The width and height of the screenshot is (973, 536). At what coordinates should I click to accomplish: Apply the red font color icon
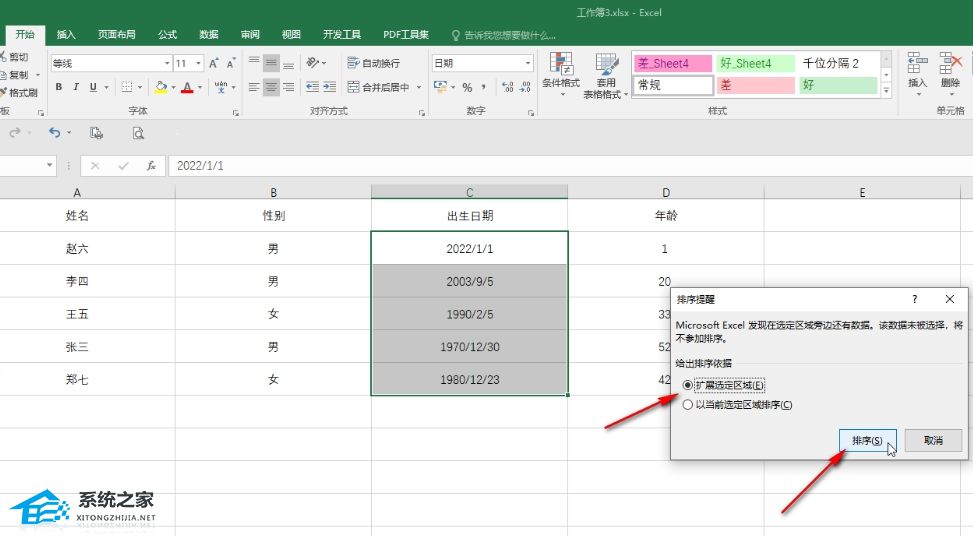click(x=187, y=87)
